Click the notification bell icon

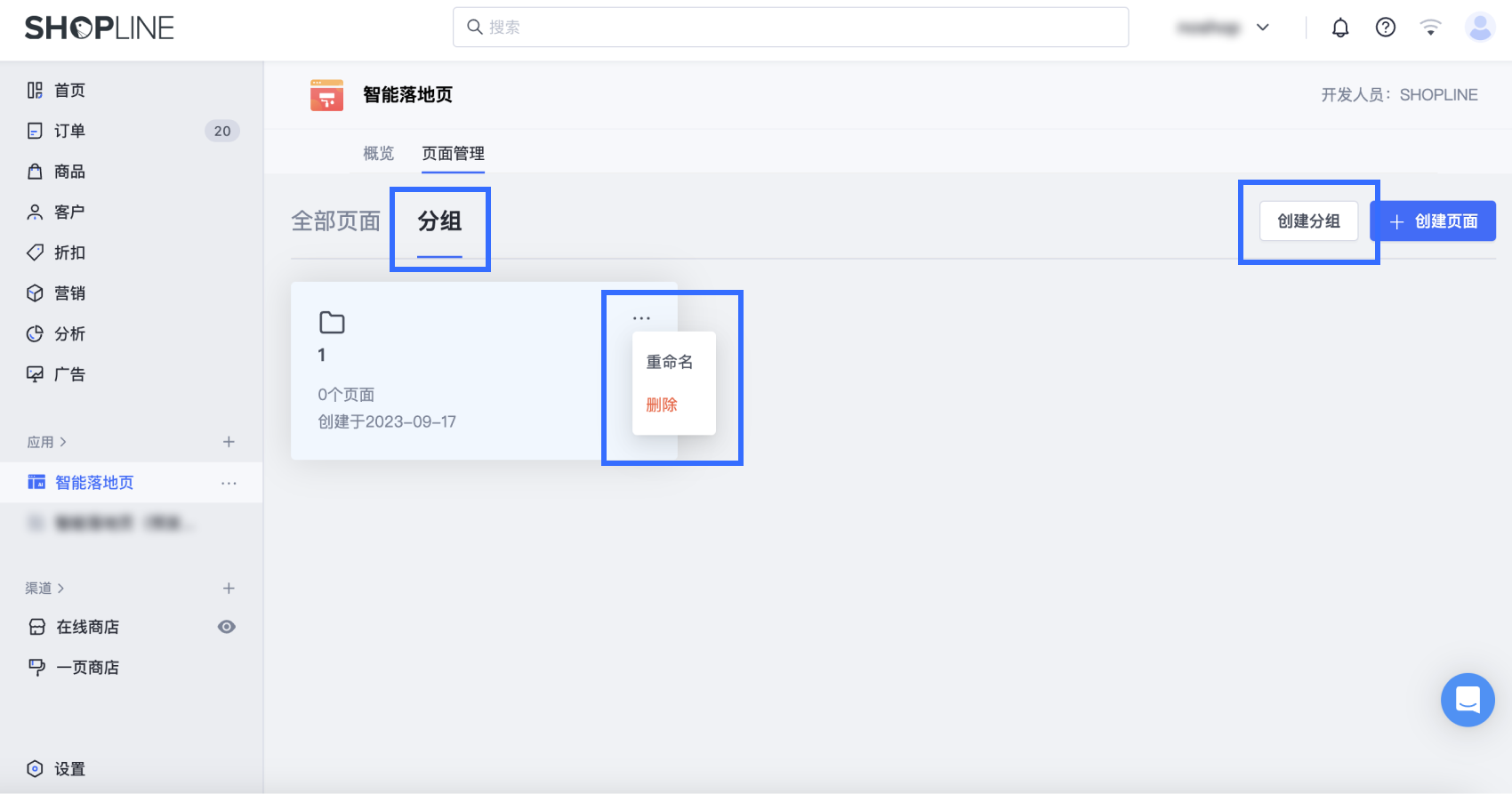(1340, 28)
